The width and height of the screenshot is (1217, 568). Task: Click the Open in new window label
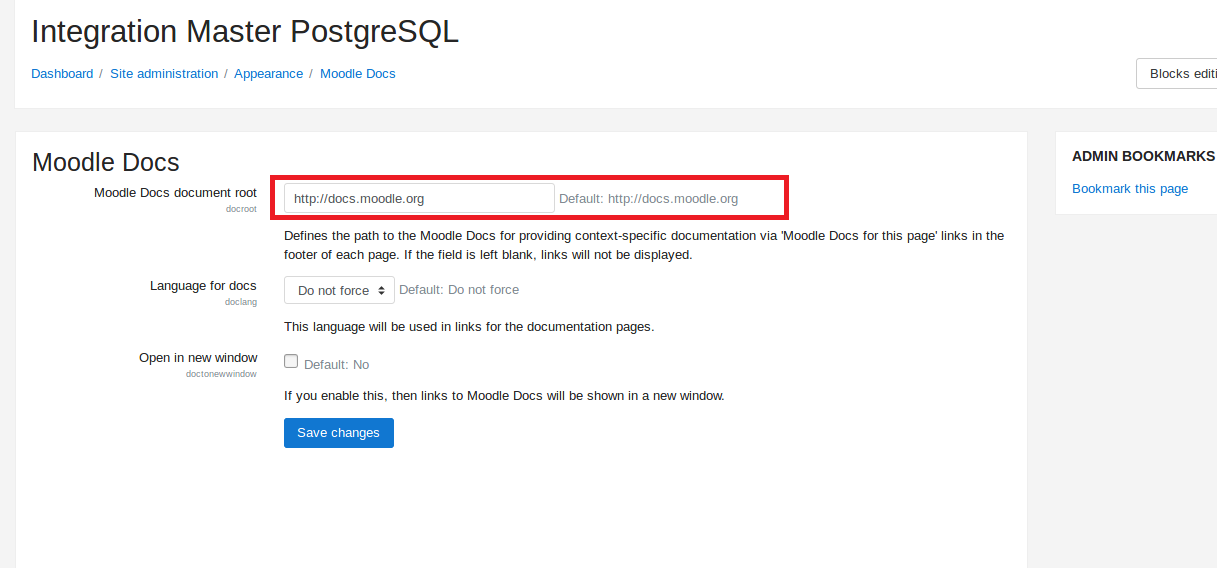click(x=198, y=358)
